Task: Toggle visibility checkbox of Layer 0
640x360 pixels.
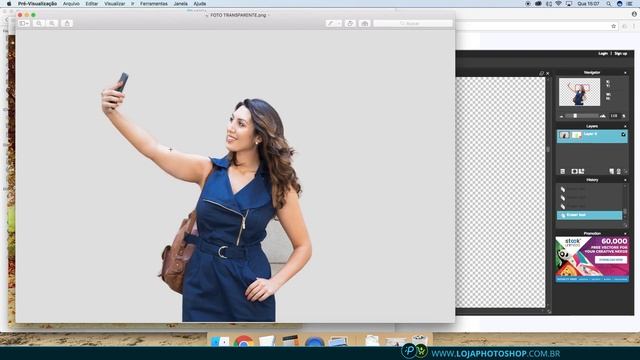Action: (x=623, y=134)
